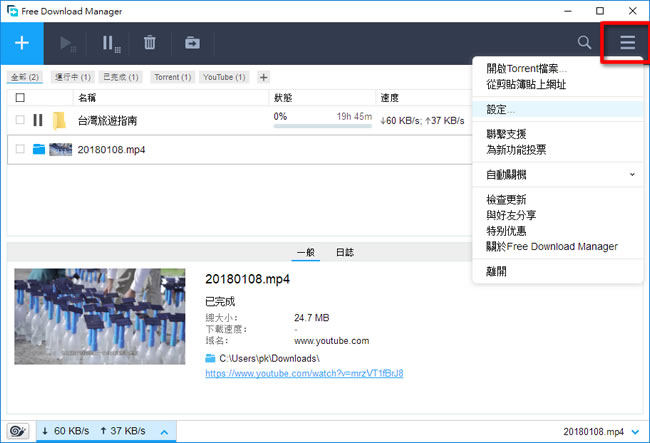Expand speed panel with up chevron
This screenshot has width=650, height=443.
[x=164, y=432]
